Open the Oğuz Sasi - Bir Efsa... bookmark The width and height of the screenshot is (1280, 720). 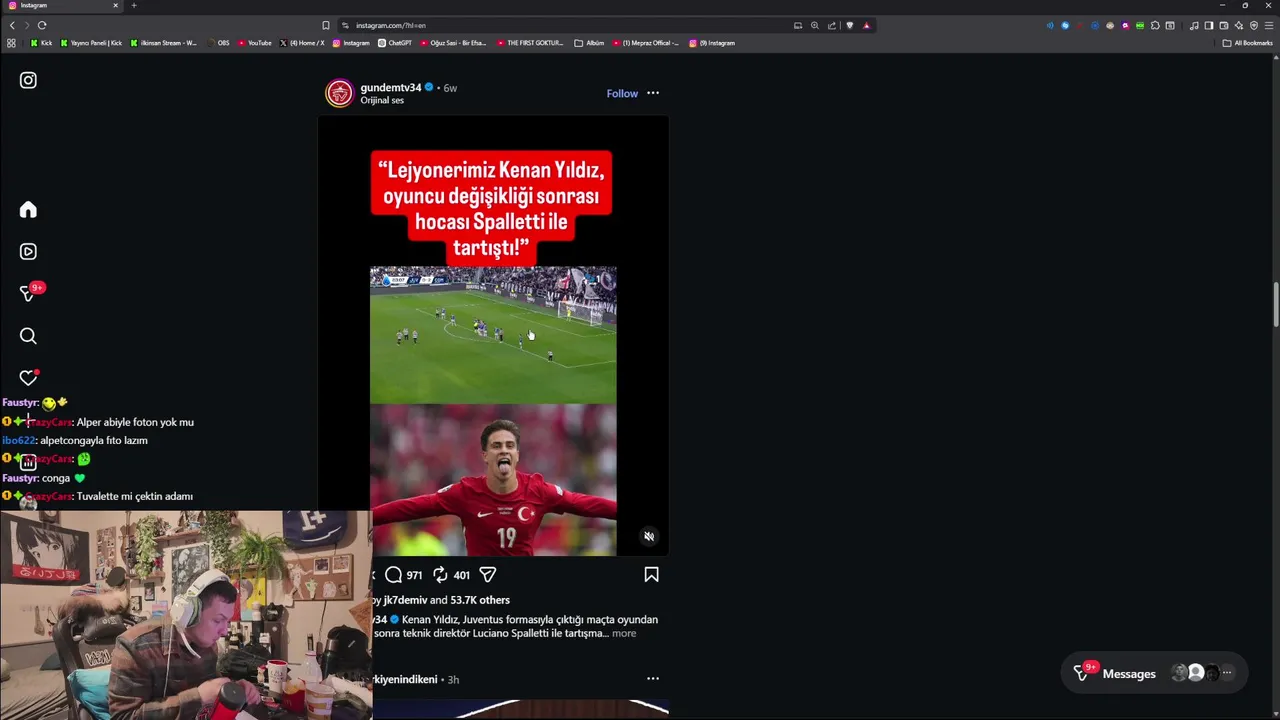(454, 43)
